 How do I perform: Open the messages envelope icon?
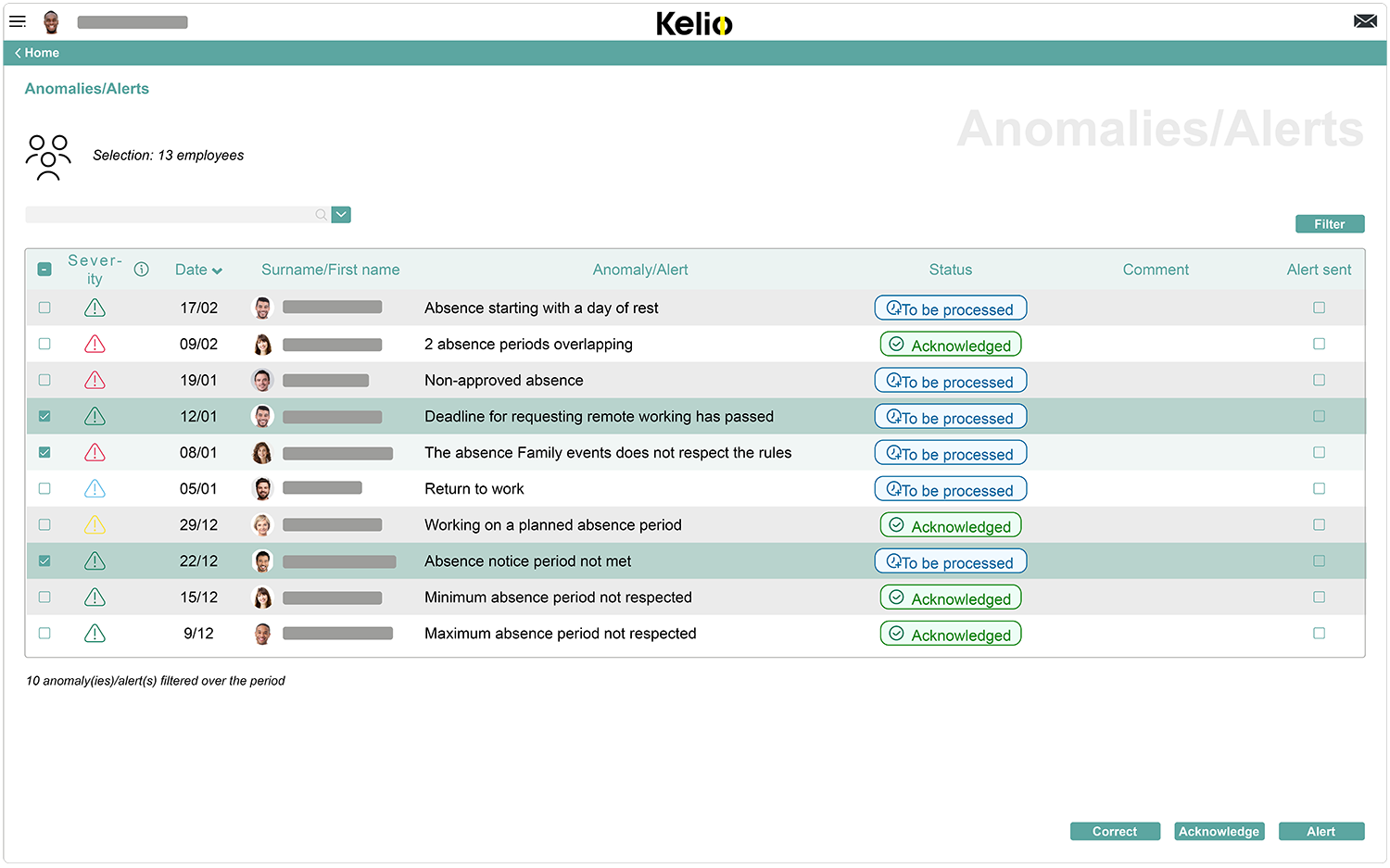(1365, 19)
